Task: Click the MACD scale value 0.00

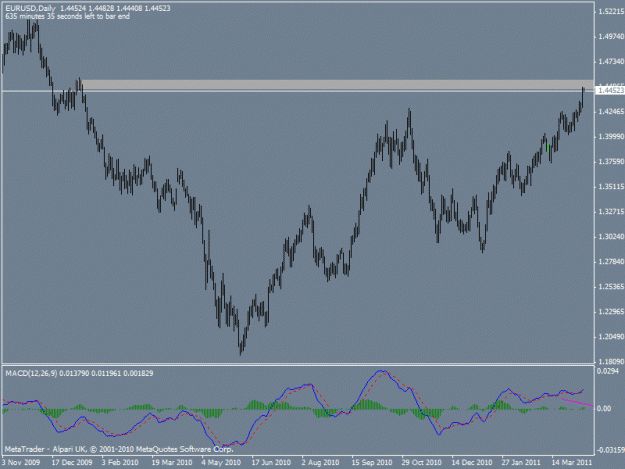Action: pyautogui.click(x=604, y=409)
